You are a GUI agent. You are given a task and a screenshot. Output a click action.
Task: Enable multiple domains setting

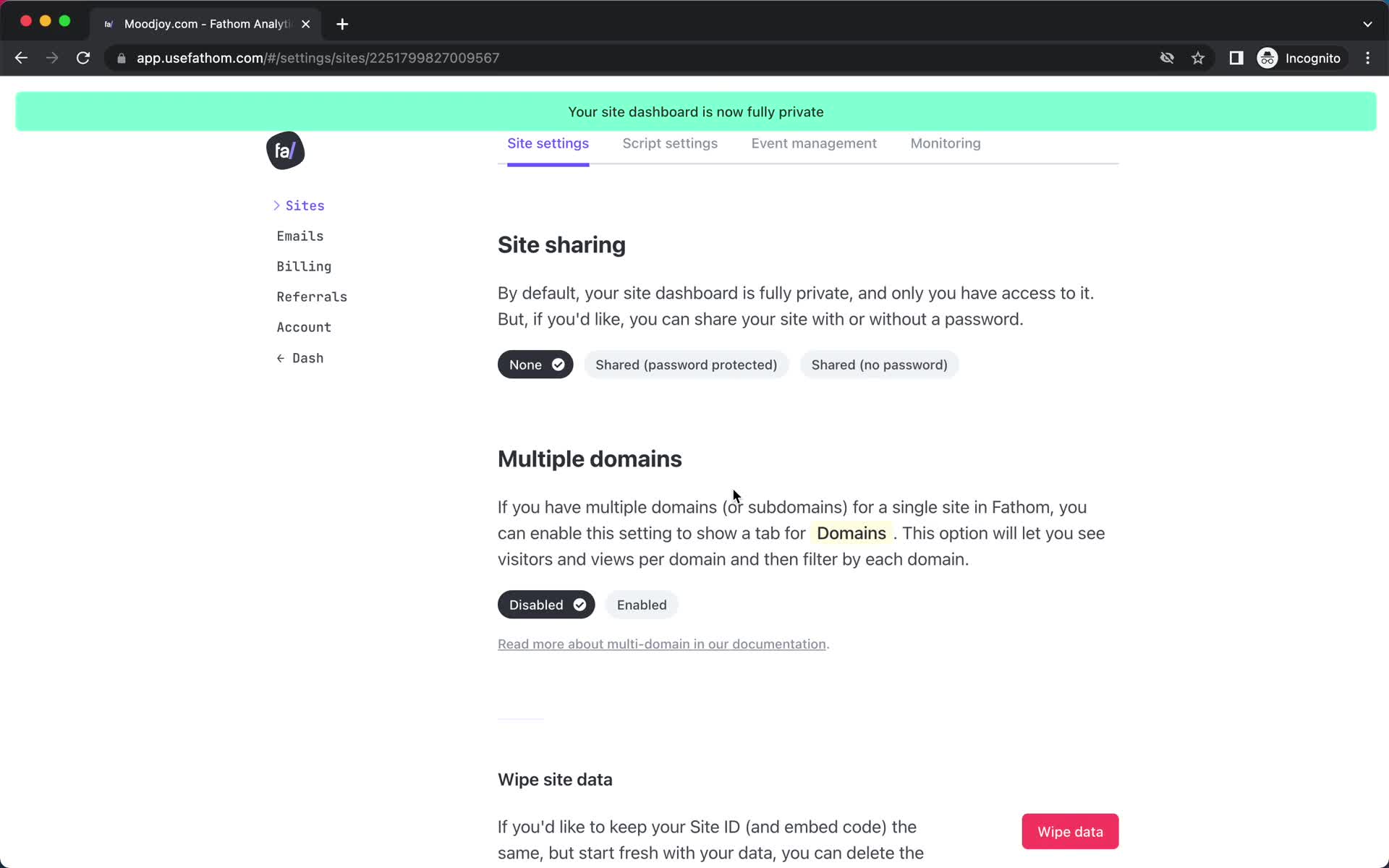point(641,604)
